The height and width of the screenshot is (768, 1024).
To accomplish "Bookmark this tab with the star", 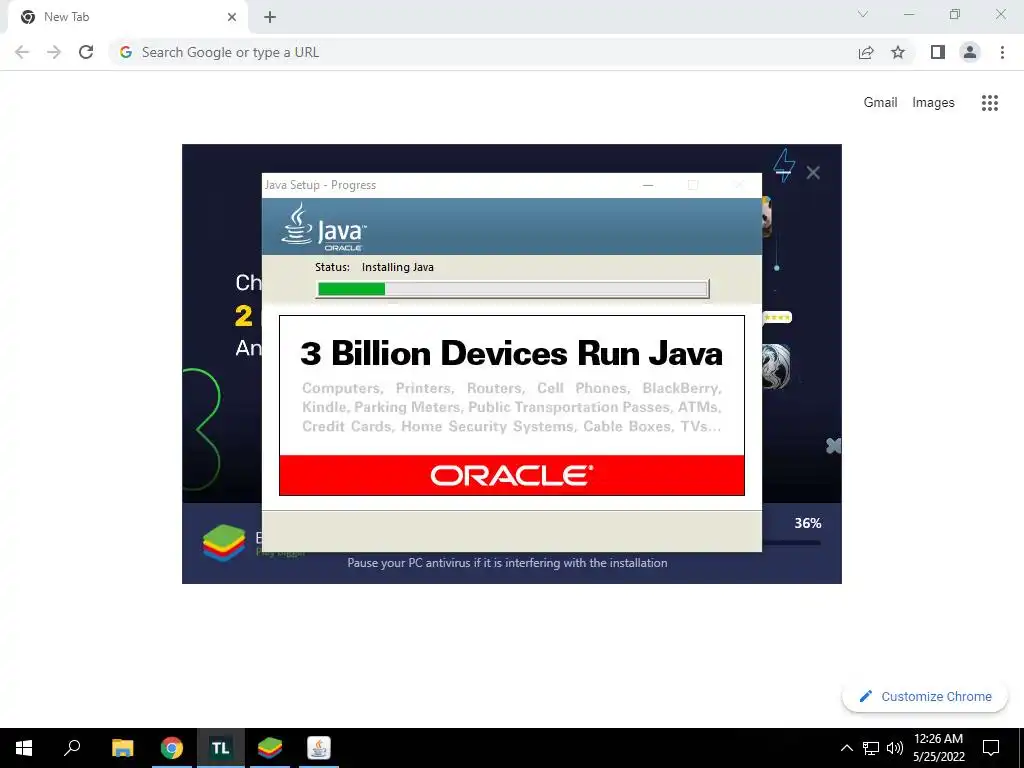I will [x=898, y=52].
